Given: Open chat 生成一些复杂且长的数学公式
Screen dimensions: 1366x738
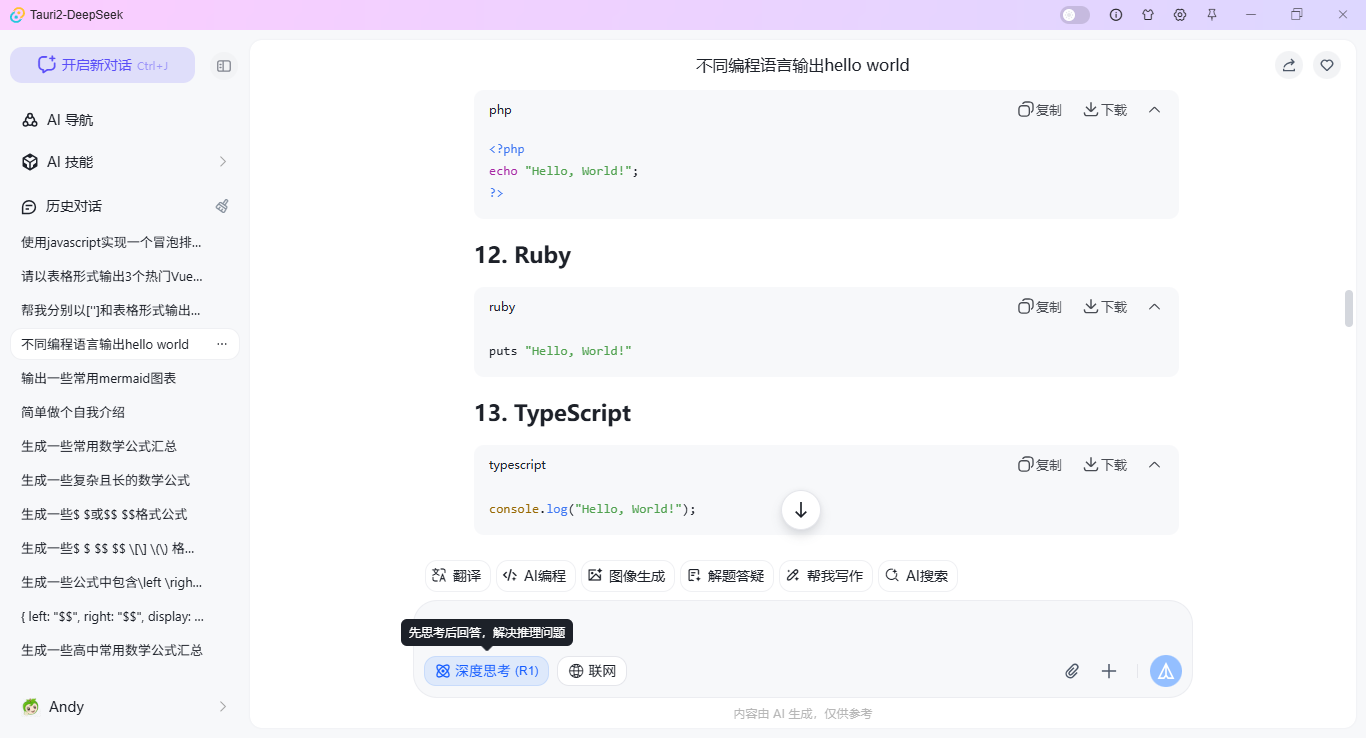Looking at the screenshot, I should pos(125,480).
